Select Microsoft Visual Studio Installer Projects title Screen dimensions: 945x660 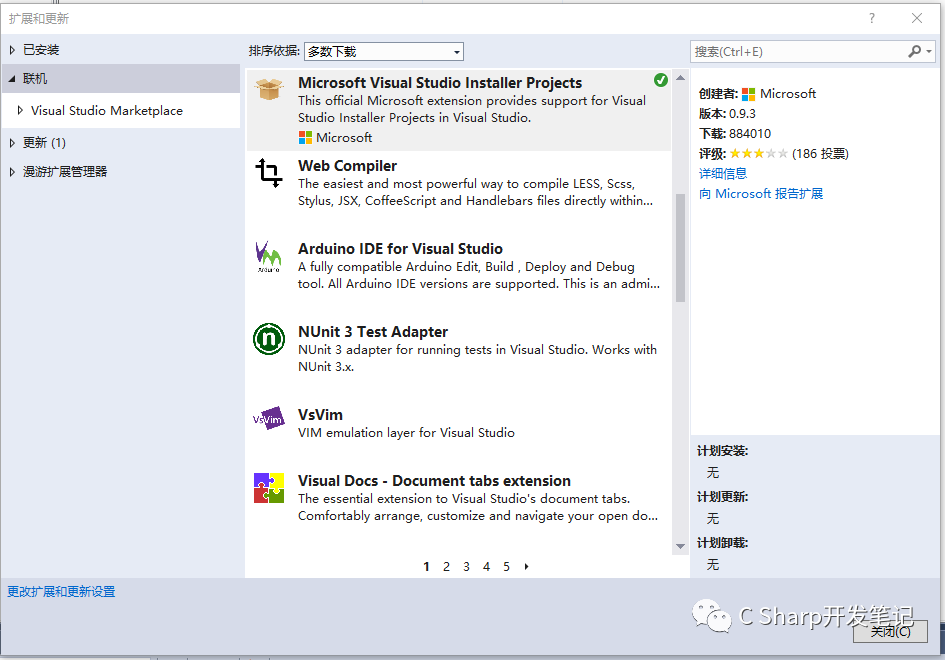click(440, 83)
